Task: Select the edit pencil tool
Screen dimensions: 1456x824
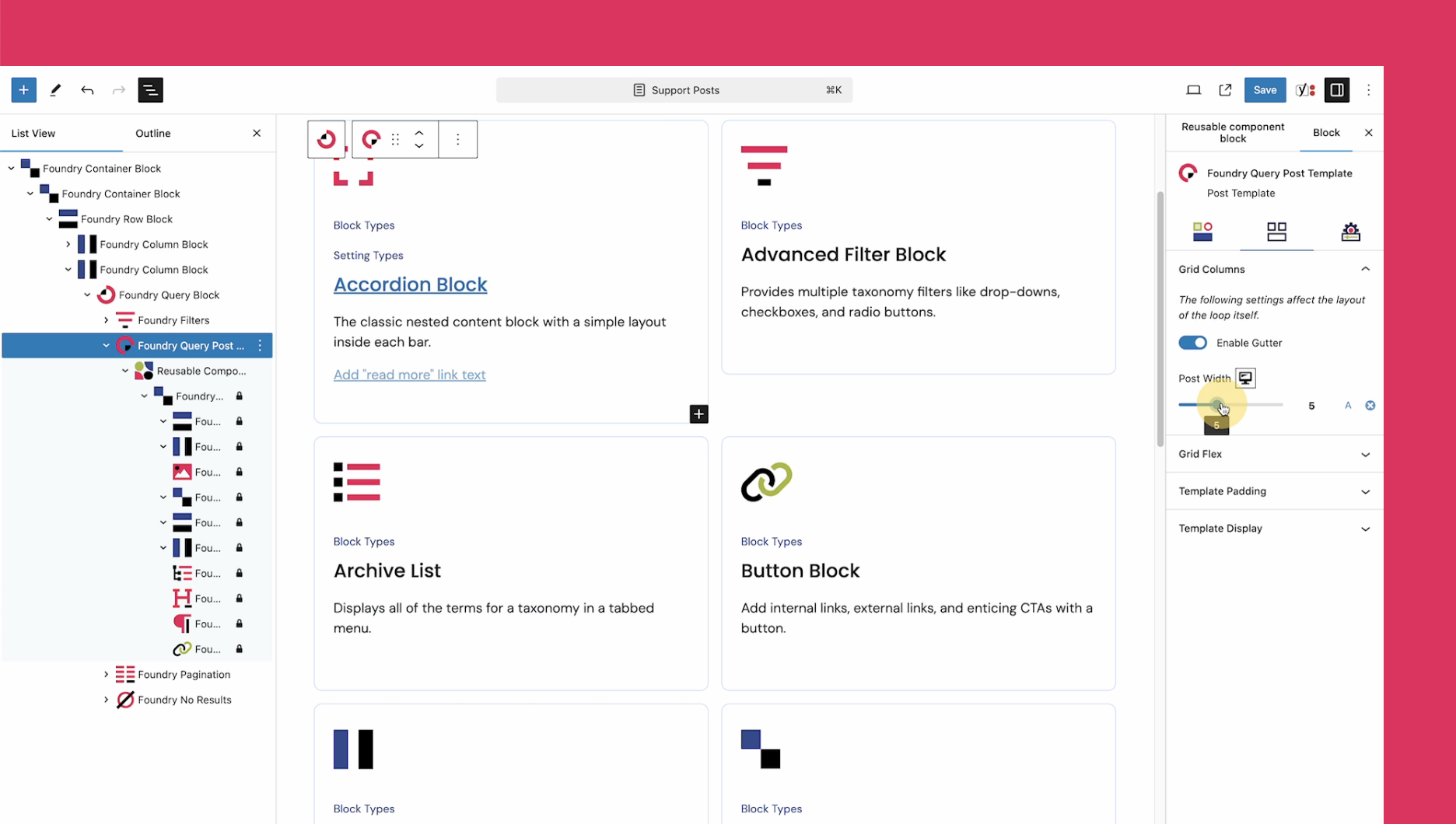Action: point(55,90)
